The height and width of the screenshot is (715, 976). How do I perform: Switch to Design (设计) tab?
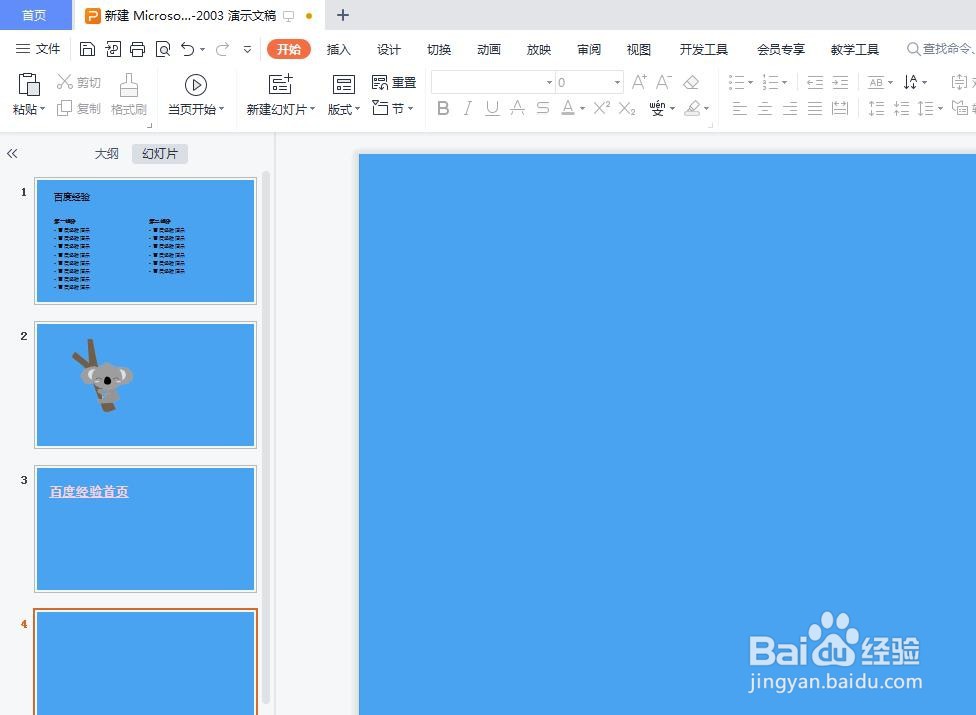[389, 49]
